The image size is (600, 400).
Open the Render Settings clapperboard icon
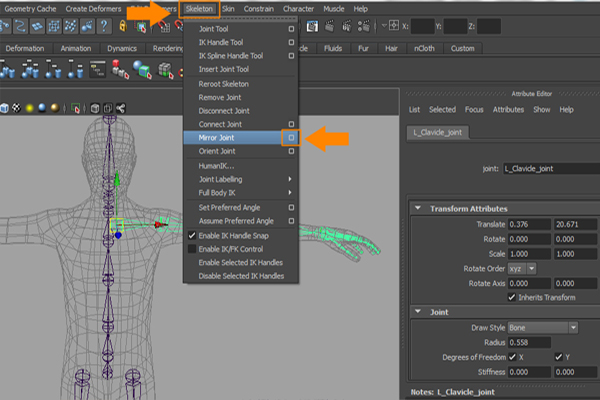click(x=363, y=26)
